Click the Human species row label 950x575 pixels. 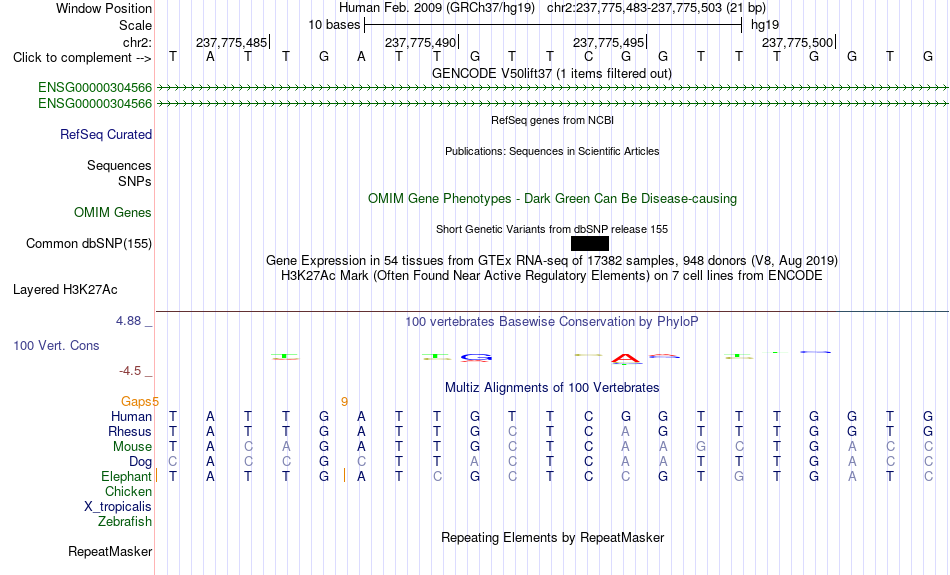[131, 416]
